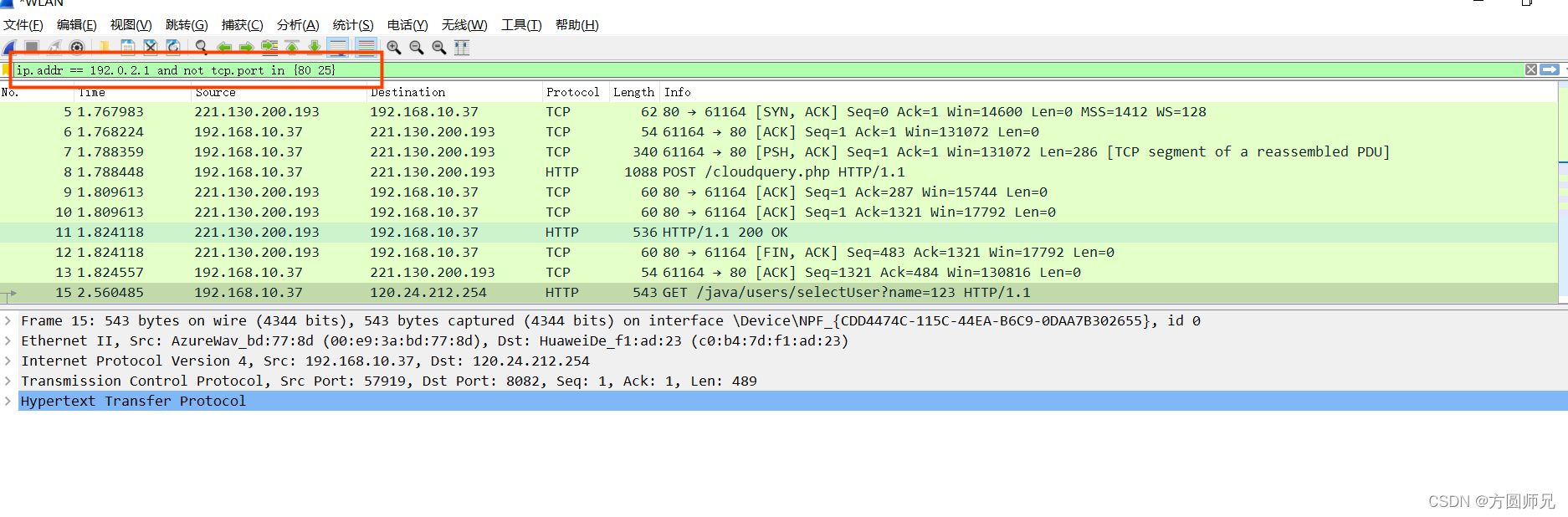1568x517 pixels.
Task: Open the 文件(F) menu
Action: click(x=23, y=25)
